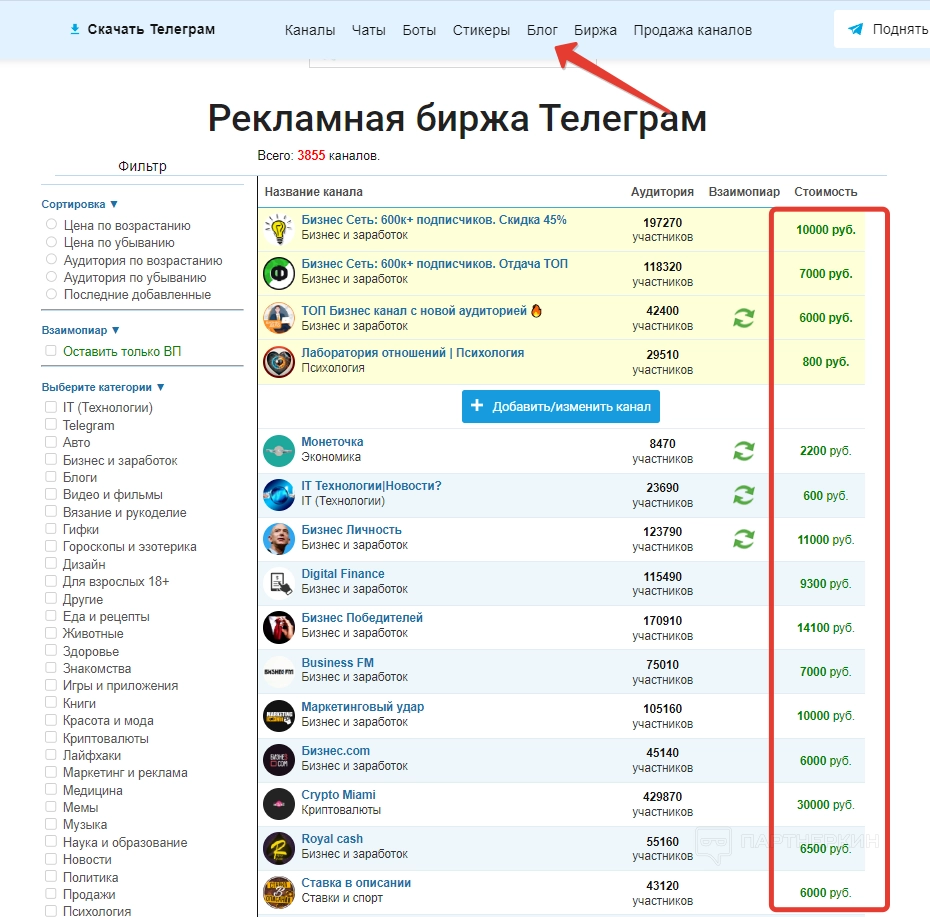Open the Royal cash channel link
Viewport: 930px width, 917px height.
tap(332, 839)
